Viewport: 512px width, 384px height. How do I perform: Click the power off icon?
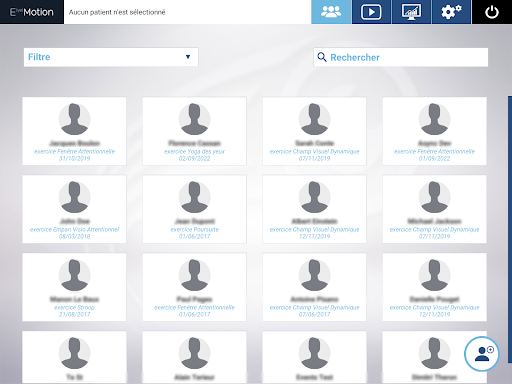coord(492,12)
